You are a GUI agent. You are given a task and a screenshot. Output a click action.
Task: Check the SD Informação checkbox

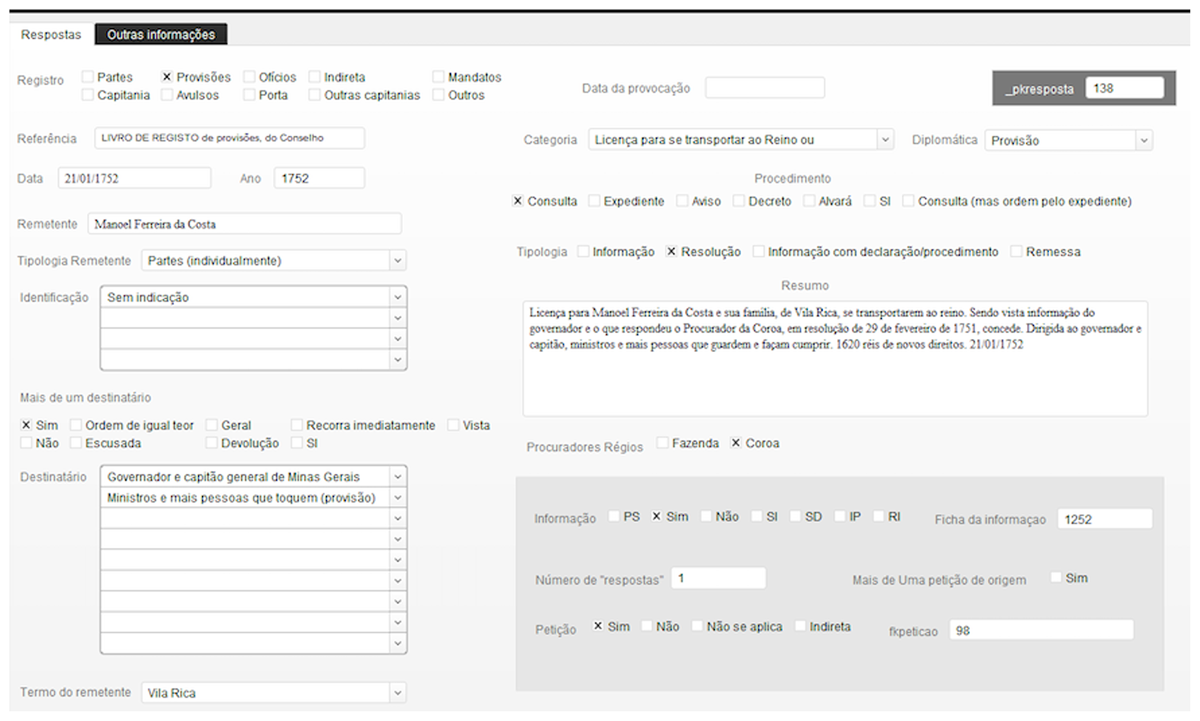(795, 517)
